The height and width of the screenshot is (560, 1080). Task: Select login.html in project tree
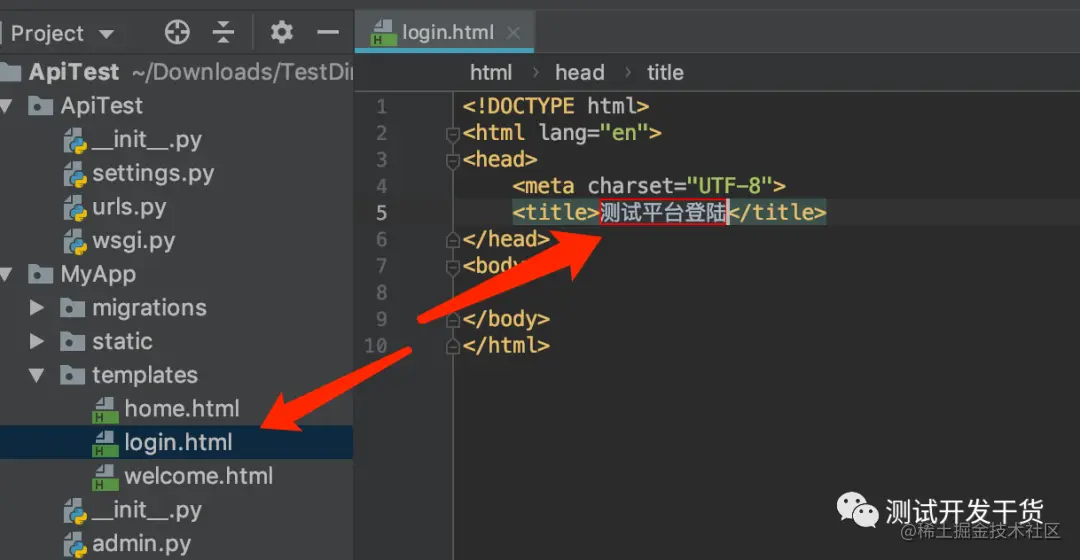pyautogui.click(x=176, y=442)
